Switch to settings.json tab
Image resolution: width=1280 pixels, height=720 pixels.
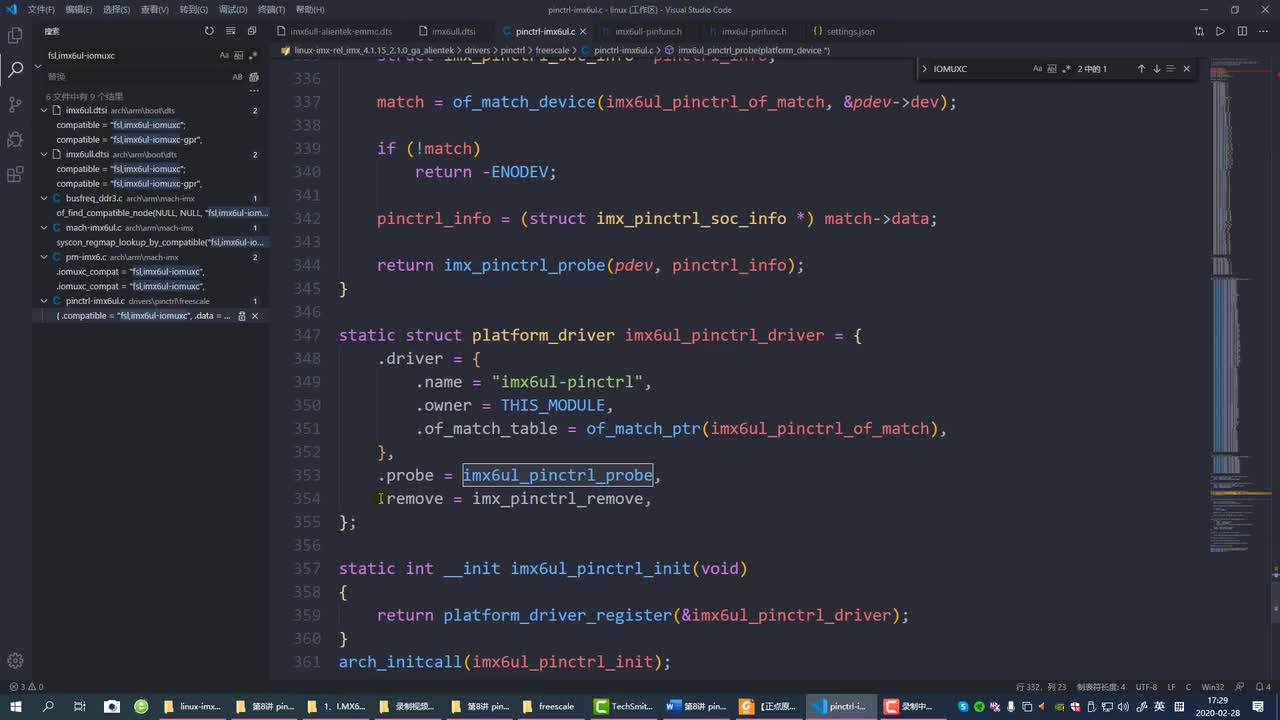click(x=844, y=31)
